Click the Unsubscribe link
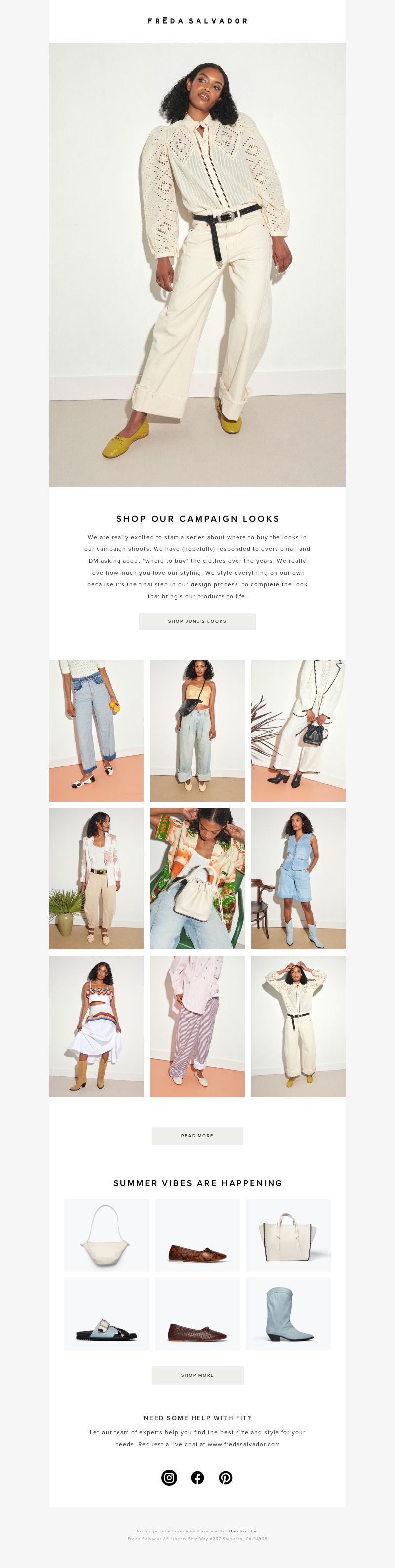Image resolution: width=395 pixels, height=1568 pixels. (x=242, y=1531)
